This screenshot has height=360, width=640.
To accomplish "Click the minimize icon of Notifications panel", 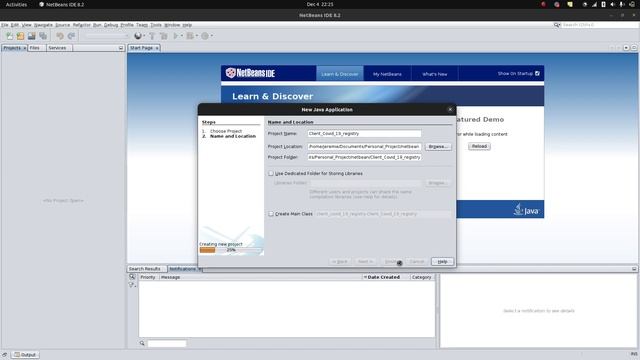I will 634,269.
